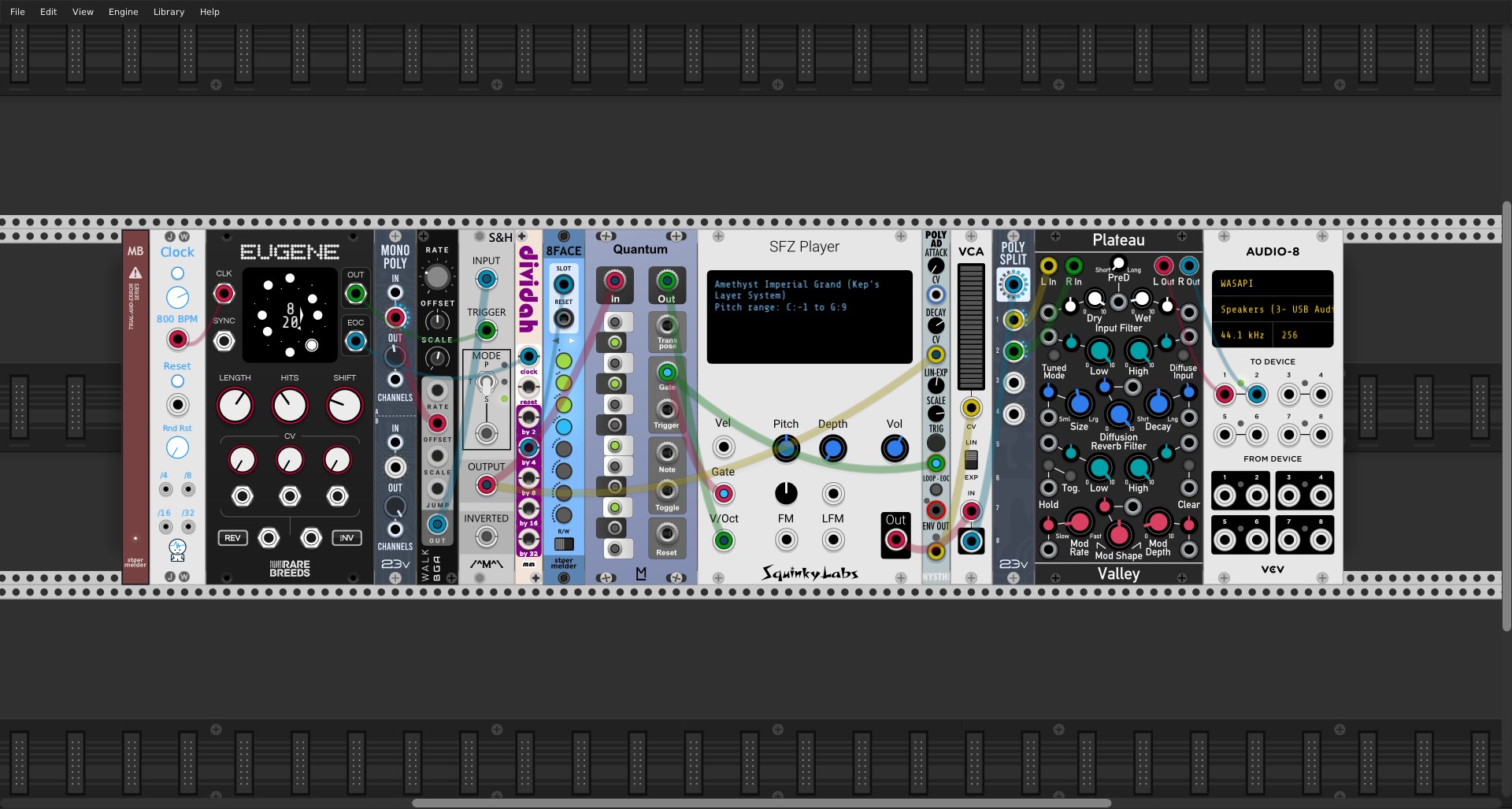Click the Quantum Out jack
The height and width of the screenshot is (809, 1512).
coord(667,280)
